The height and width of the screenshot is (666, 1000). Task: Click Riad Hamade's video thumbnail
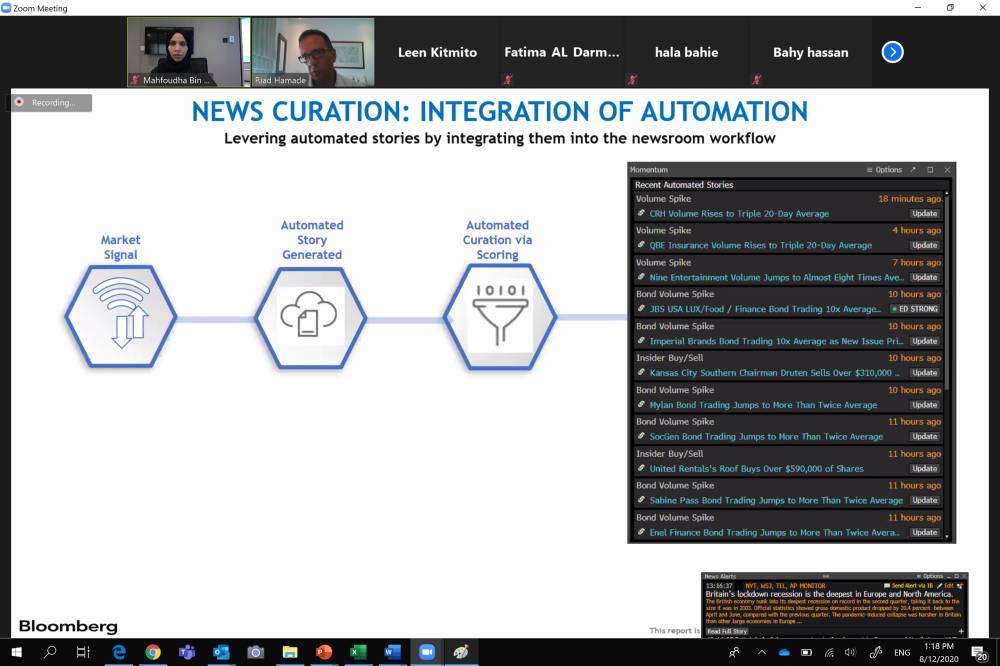point(312,52)
